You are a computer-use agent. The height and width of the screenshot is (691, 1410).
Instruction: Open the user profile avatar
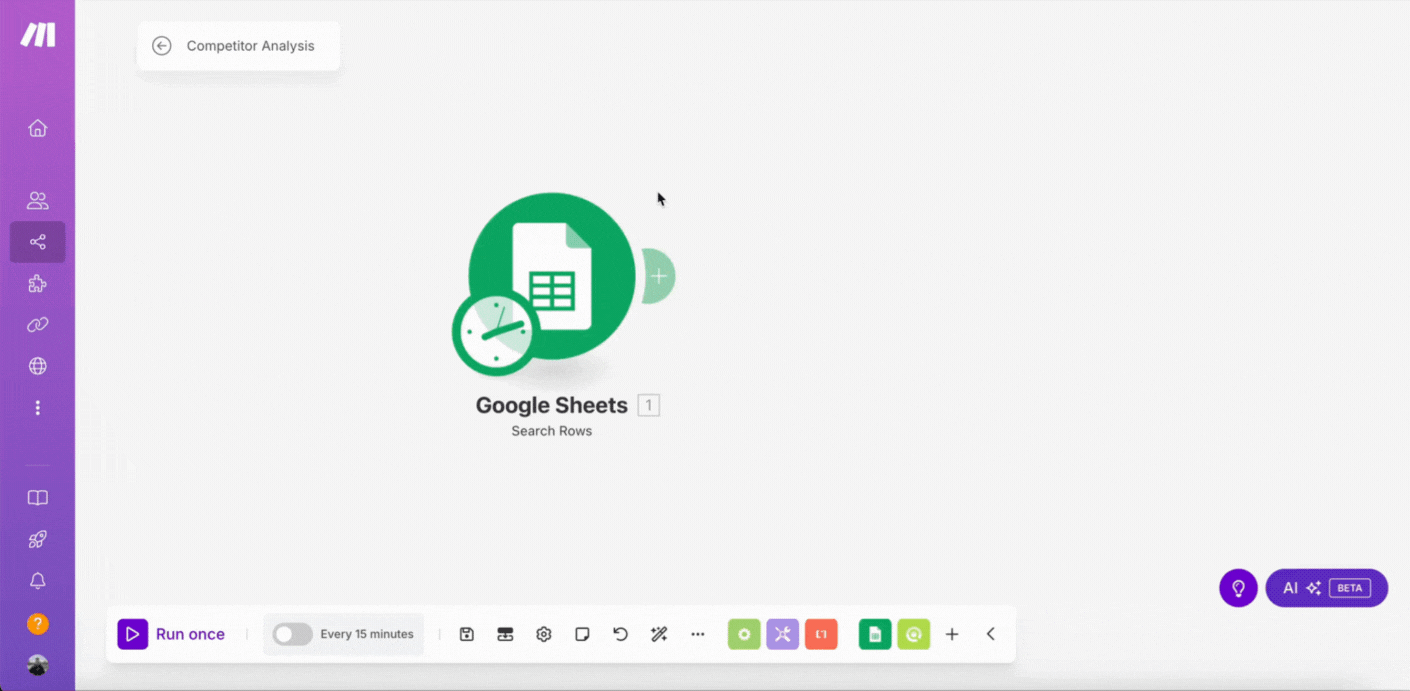[x=38, y=665]
